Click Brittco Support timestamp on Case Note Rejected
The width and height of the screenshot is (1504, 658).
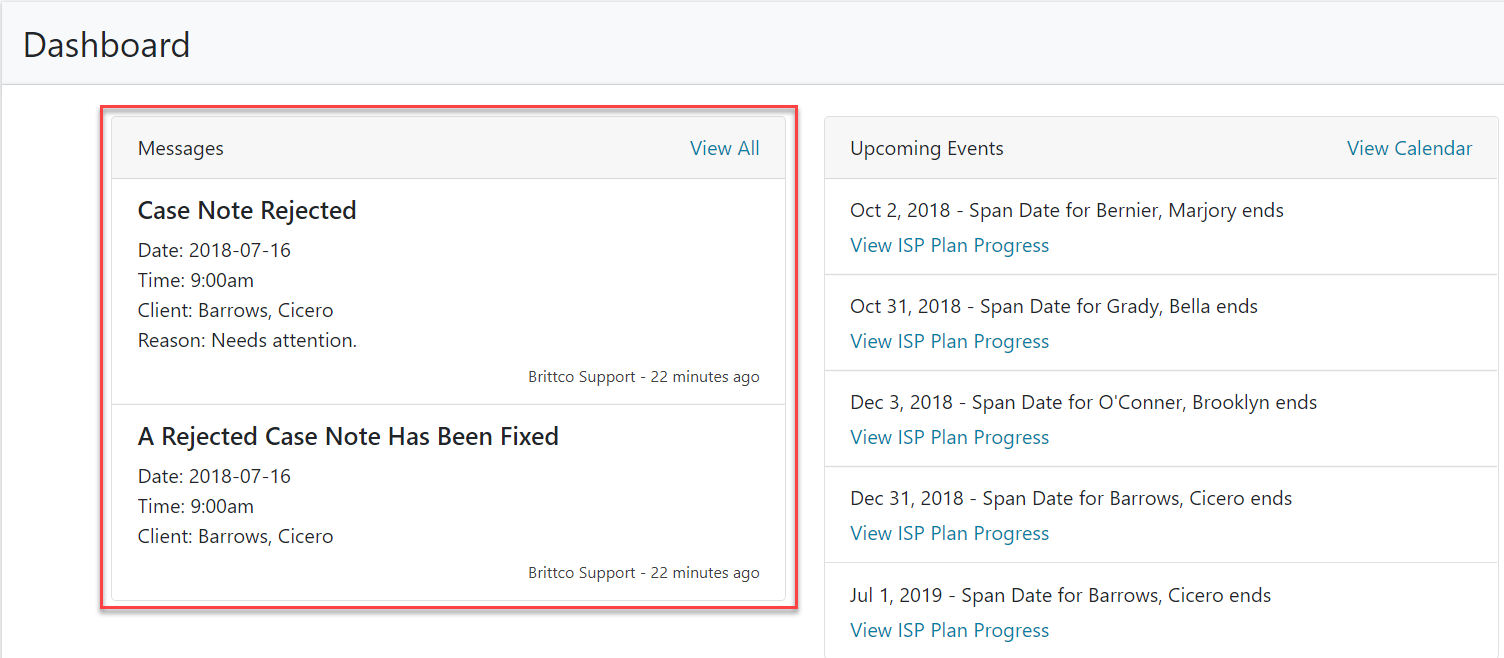tap(643, 377)
